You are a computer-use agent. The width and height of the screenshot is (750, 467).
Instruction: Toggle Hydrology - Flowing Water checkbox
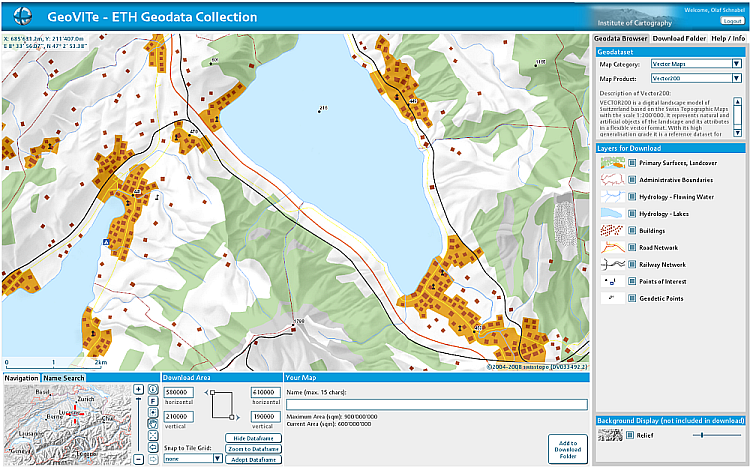click(x=632, y=197)
